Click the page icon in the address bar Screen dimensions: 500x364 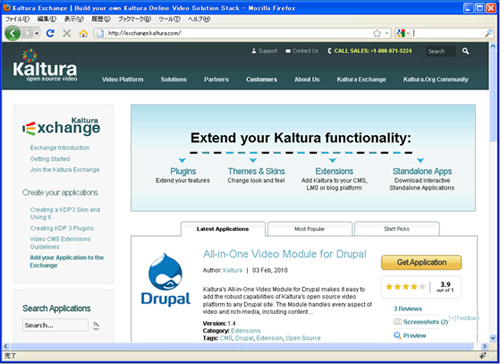pyautogui.click(x=100, y=33)
